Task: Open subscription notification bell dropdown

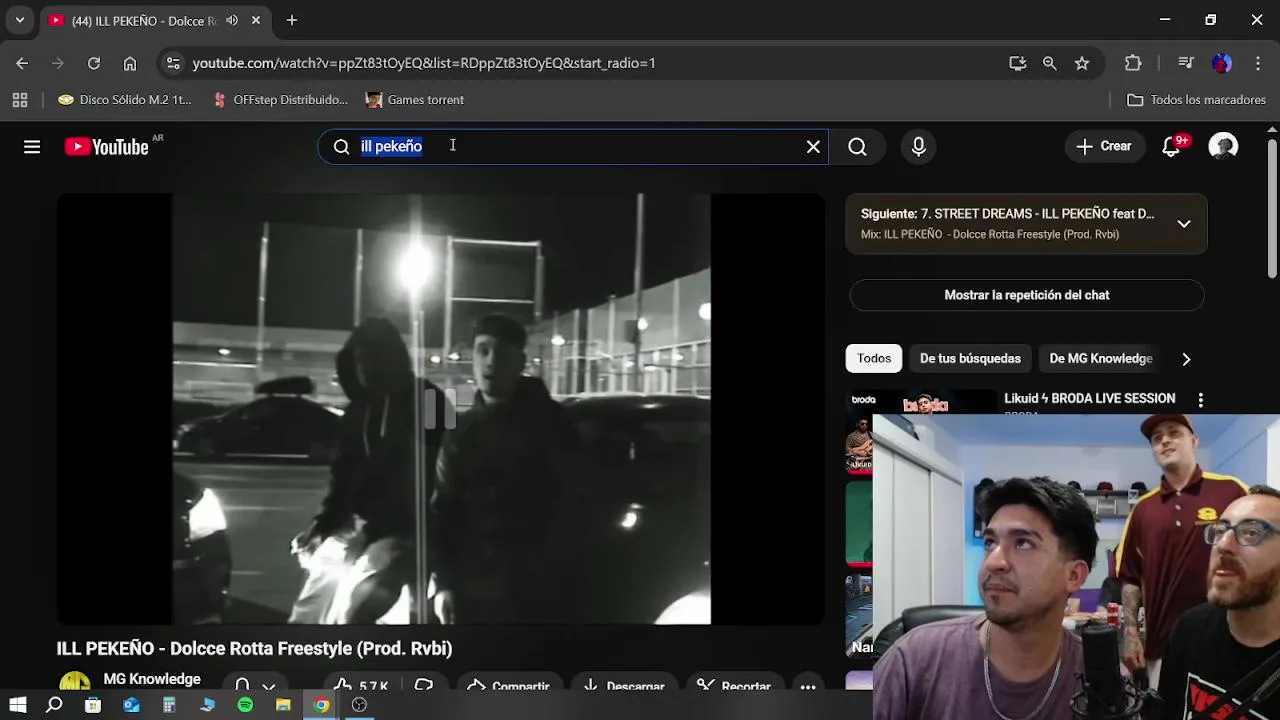Action: tap(254, 685)
